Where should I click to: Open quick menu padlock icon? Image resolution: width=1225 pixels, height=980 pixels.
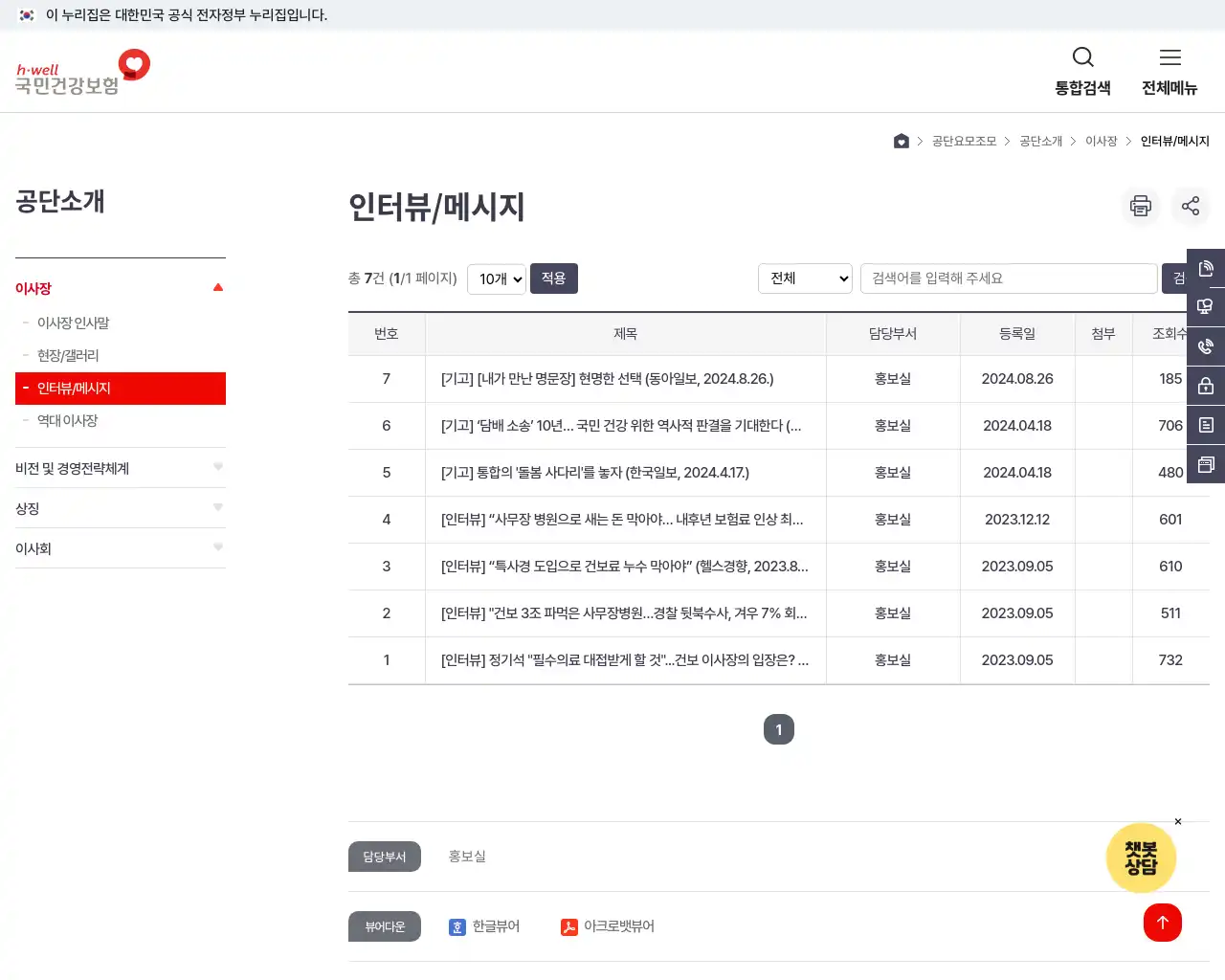(x=1206, y=386)
